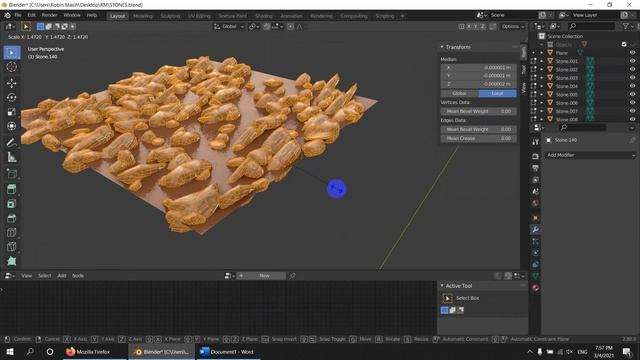
Task: Hide Stone.001 with its eye icon
Action: pos(632,61)
